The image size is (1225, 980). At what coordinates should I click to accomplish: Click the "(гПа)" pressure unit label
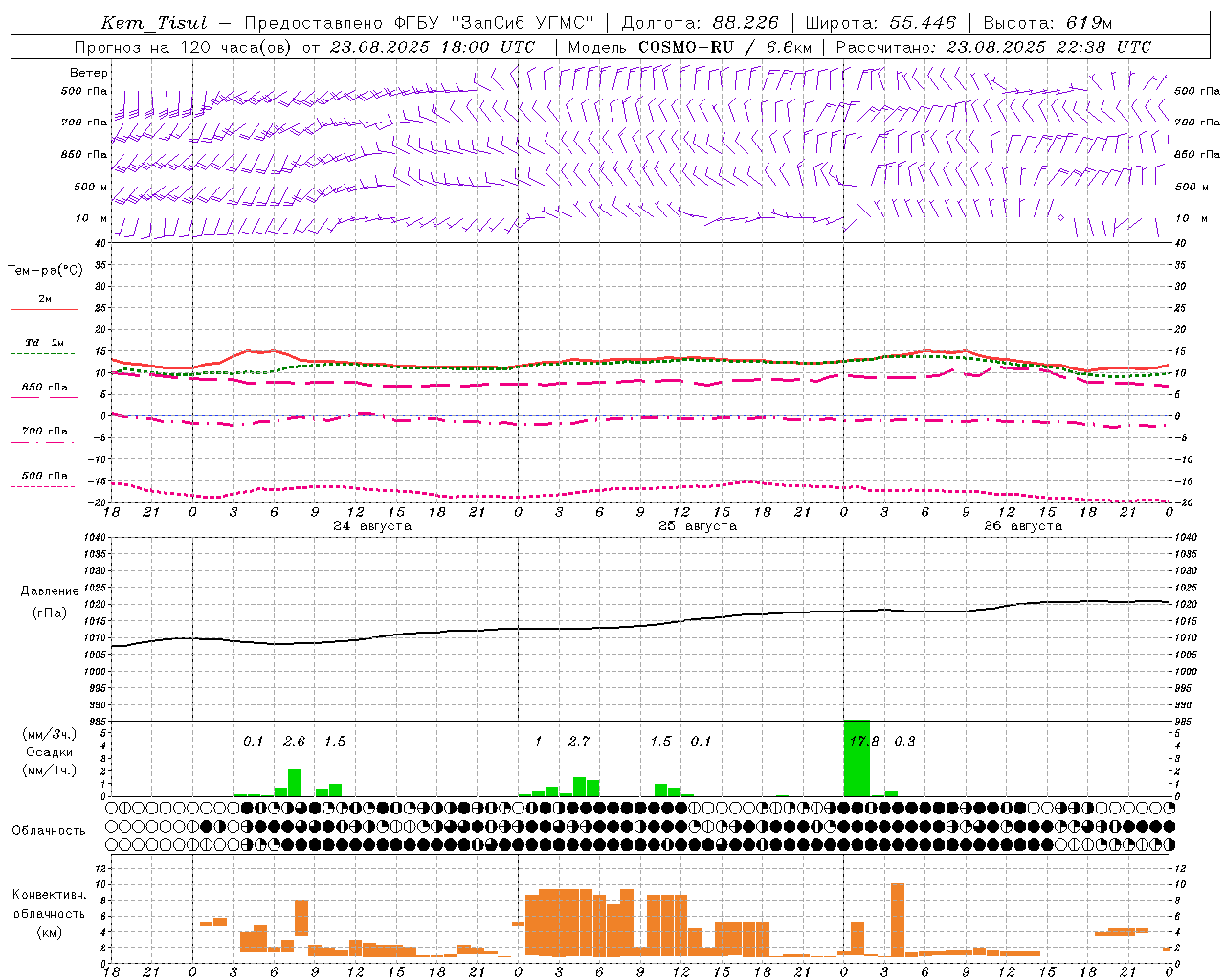(x=50, y=613)
